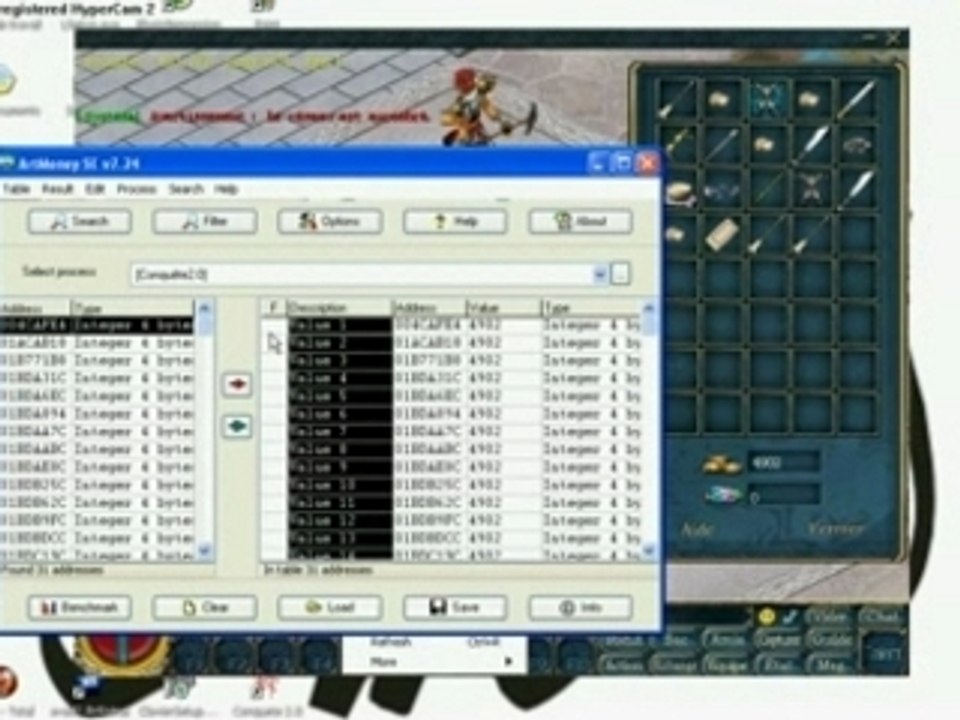Image resolution: width=960 pixels, height=720 pixels.
Task: Toggle freeze cell for Value 6 row
Action: tap(274, 414)
